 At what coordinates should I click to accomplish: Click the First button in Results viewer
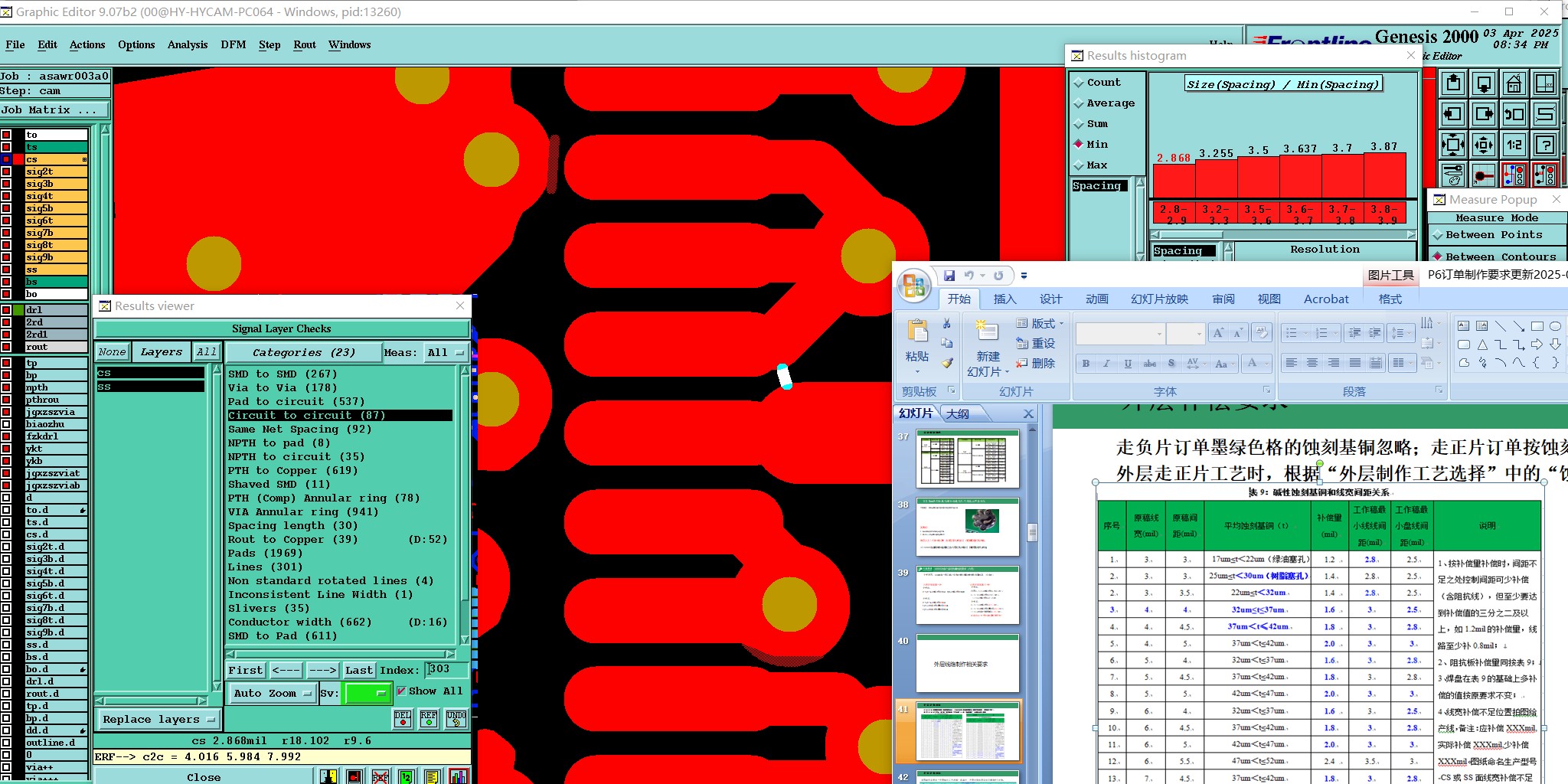pyautogui.click(x=245, y=670)
